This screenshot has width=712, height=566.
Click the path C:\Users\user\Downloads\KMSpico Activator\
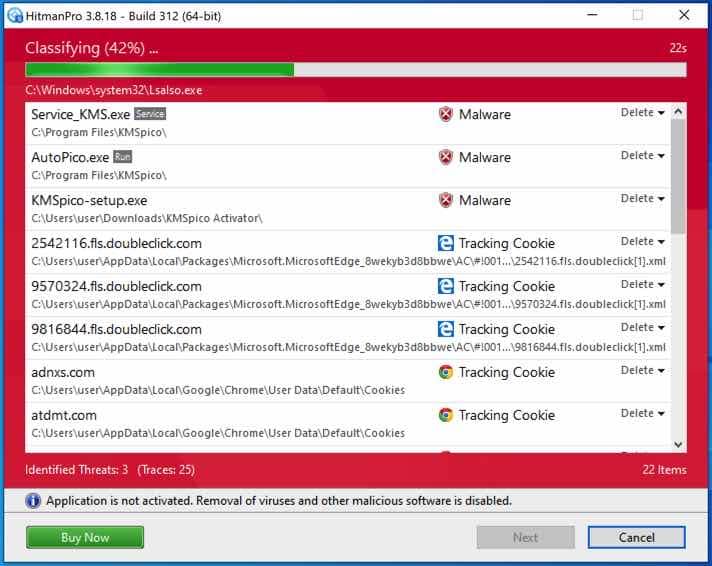147,218
